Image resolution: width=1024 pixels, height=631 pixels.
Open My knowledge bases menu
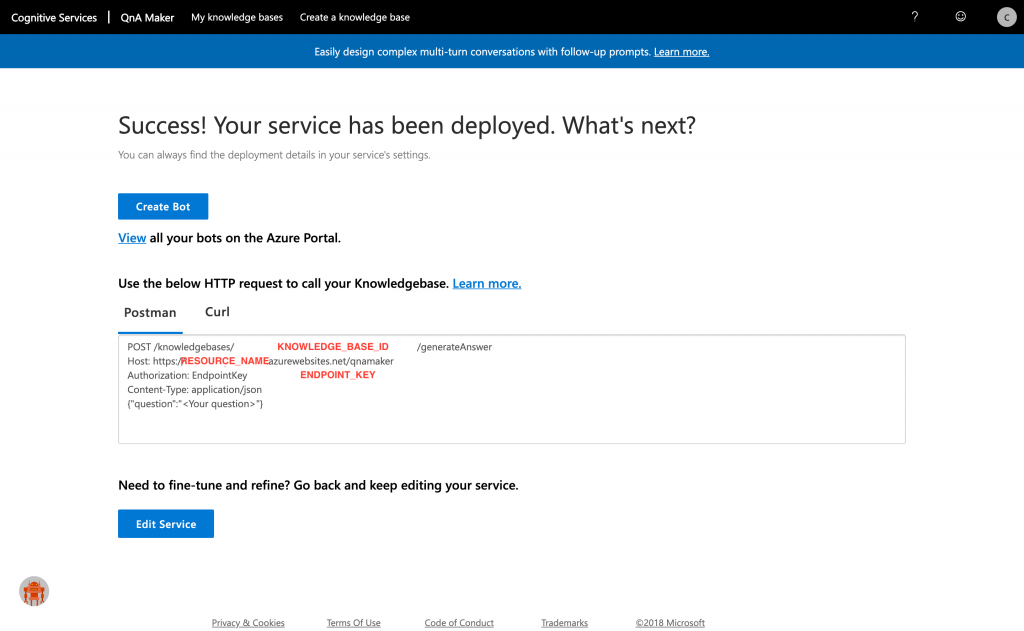(x=236, y=18)
